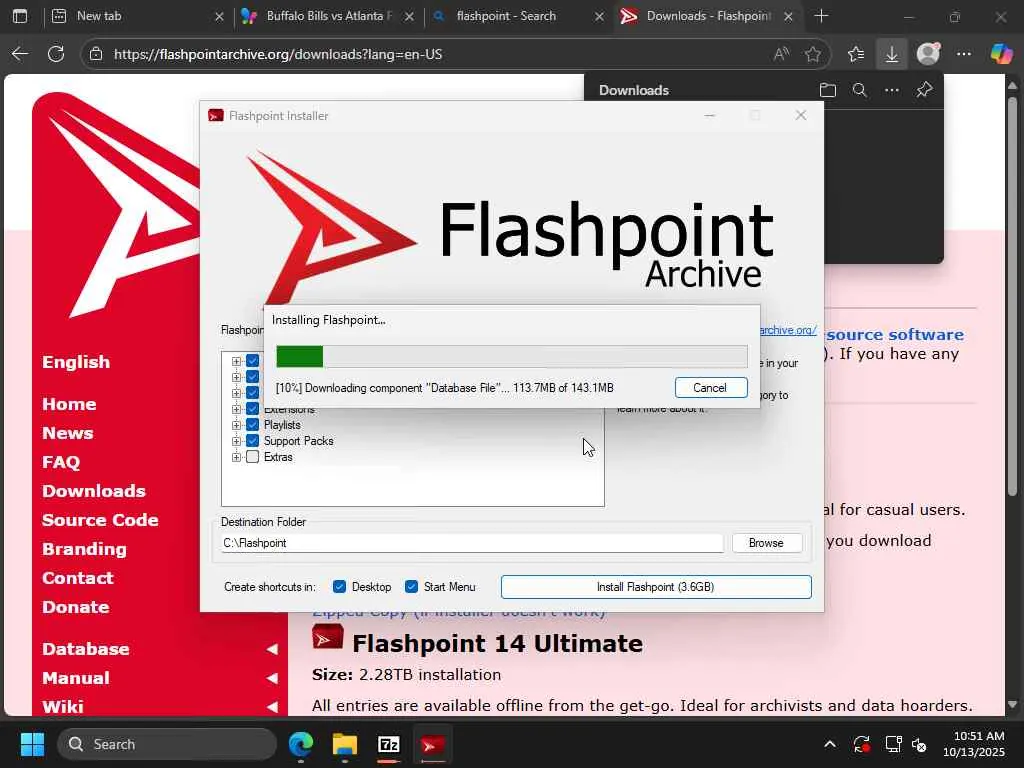Click the taskbar Search box
Viewport: 1024px width, 768px height.
[167, 744]
